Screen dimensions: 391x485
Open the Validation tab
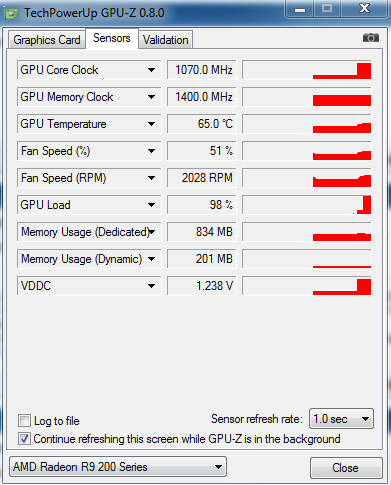(x=166, y=40)
